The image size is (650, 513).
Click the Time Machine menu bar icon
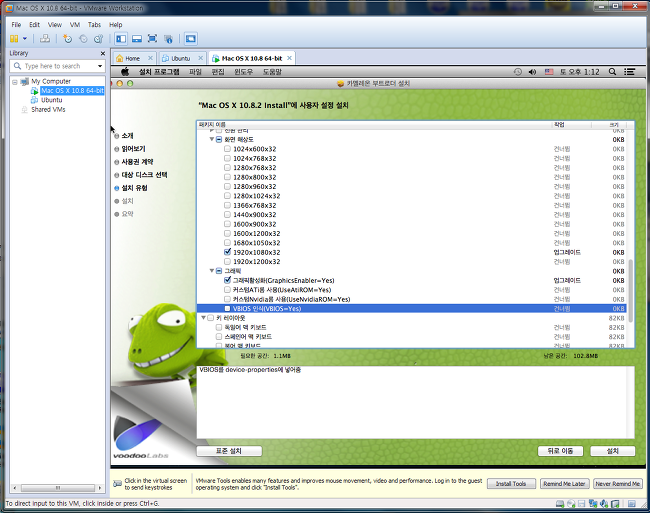pyautogui.click(x=518, y=72)
